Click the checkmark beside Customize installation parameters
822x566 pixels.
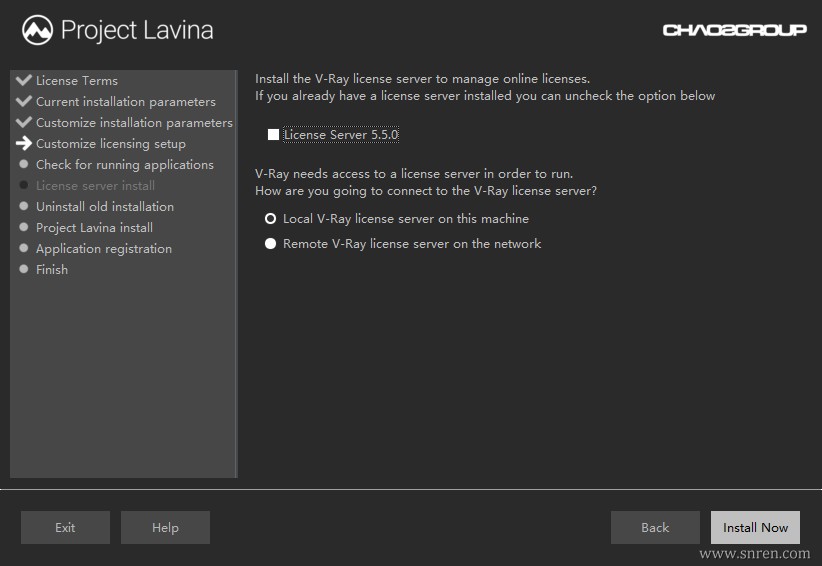(x=24, y=122)
